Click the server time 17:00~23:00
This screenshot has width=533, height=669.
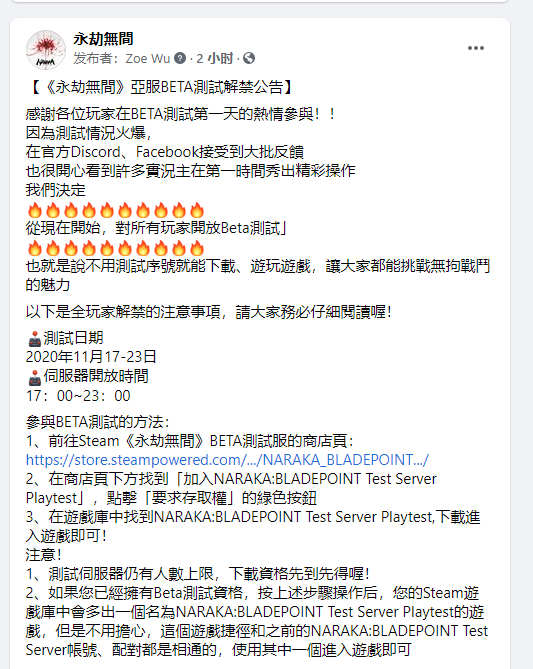coord(78,396)
